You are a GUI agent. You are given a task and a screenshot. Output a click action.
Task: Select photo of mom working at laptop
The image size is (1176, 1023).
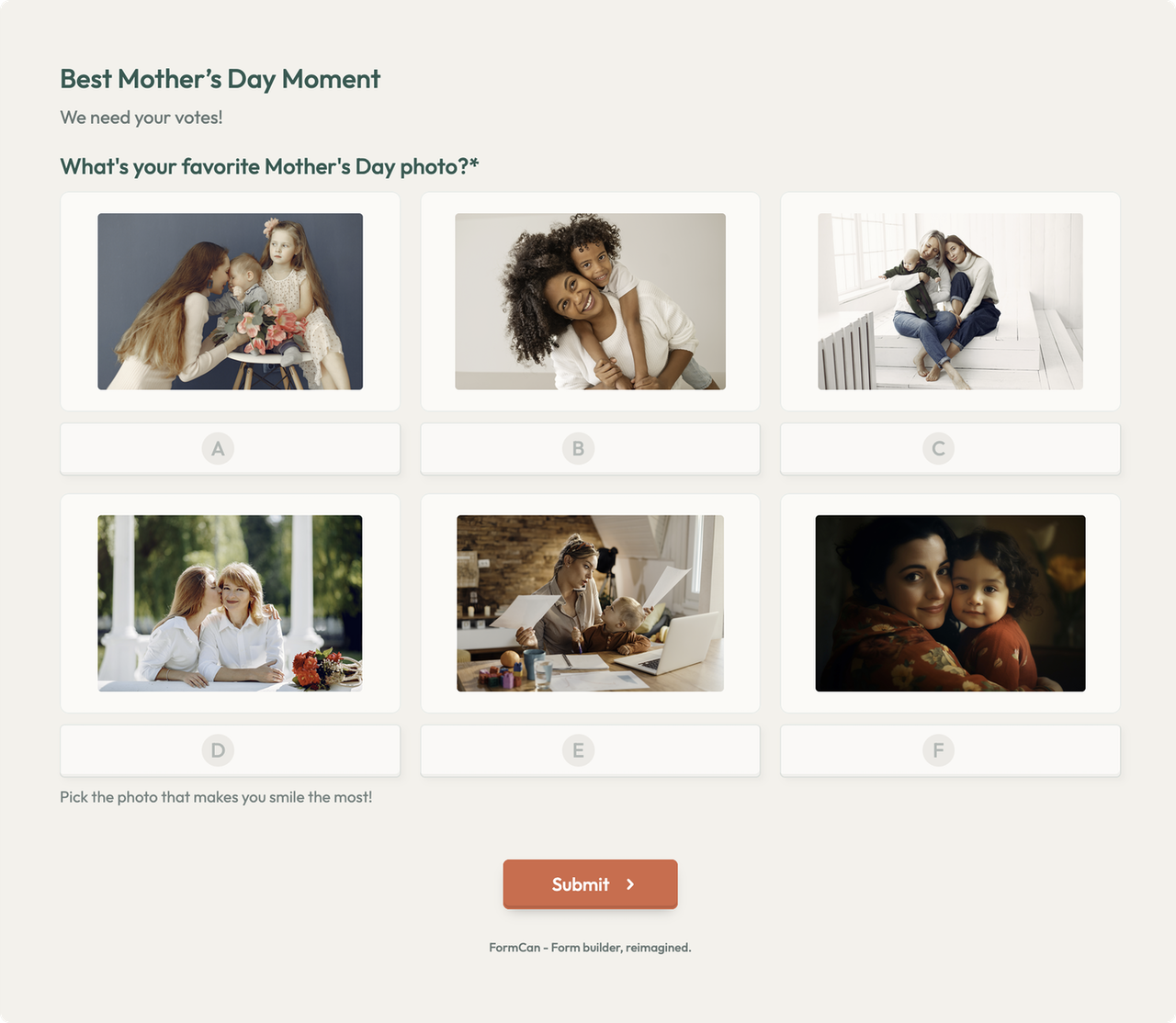pyautogui.click(x=590, y=603)
